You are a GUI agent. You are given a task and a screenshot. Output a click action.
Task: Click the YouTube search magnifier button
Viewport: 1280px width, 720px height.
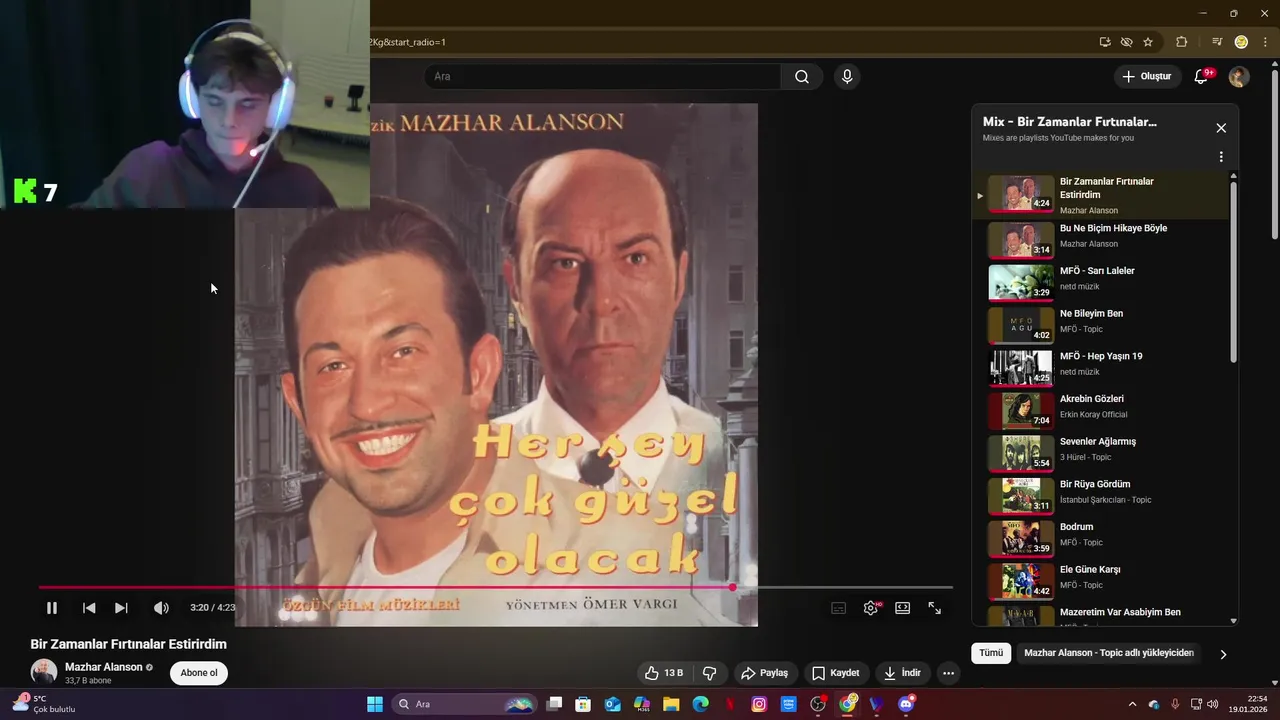pyautogui.click(x=802, y=77)
